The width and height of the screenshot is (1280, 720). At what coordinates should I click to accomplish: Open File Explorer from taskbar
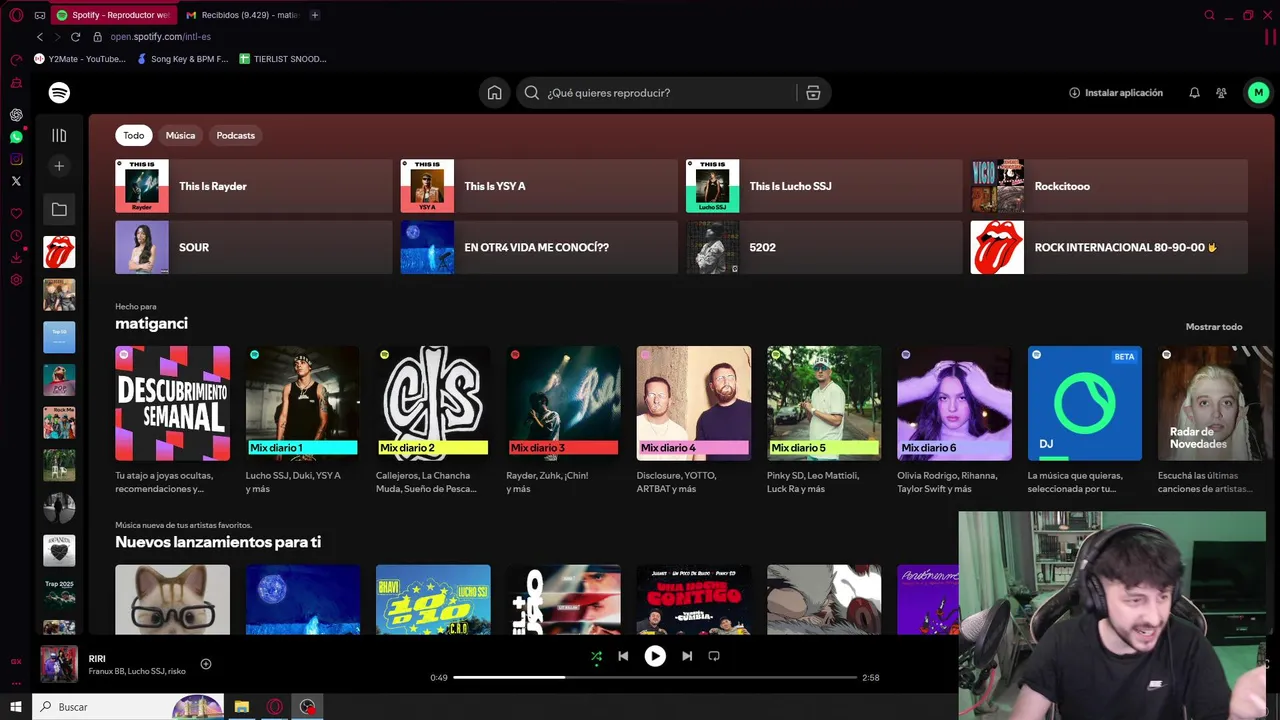pos(242,707)
